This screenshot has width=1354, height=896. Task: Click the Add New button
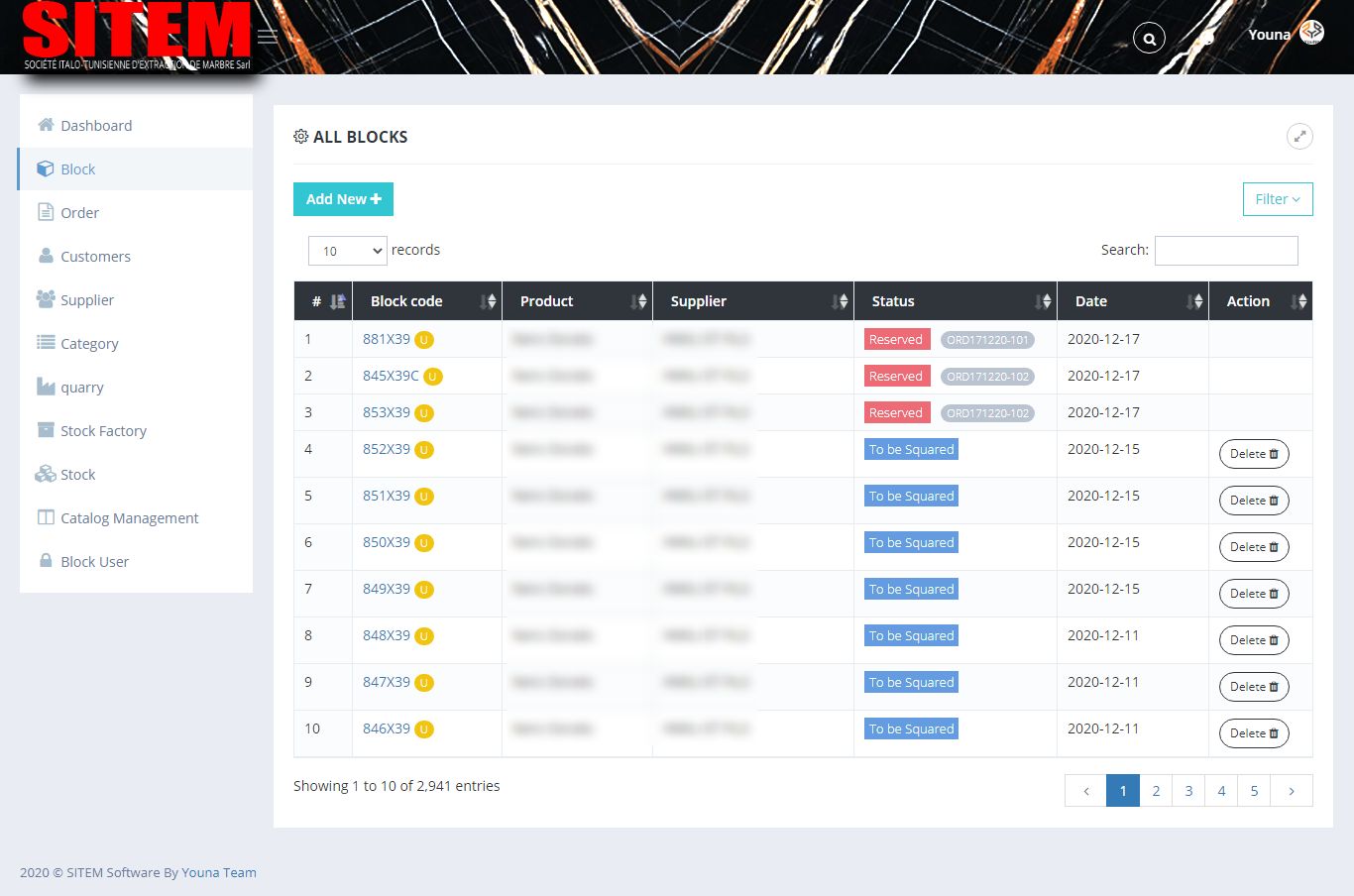tap(343, 199)
